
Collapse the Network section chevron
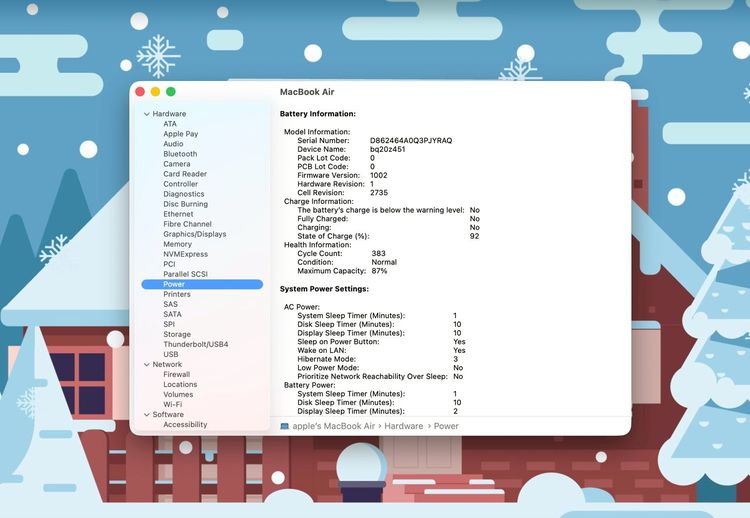(x=146, y=364)
